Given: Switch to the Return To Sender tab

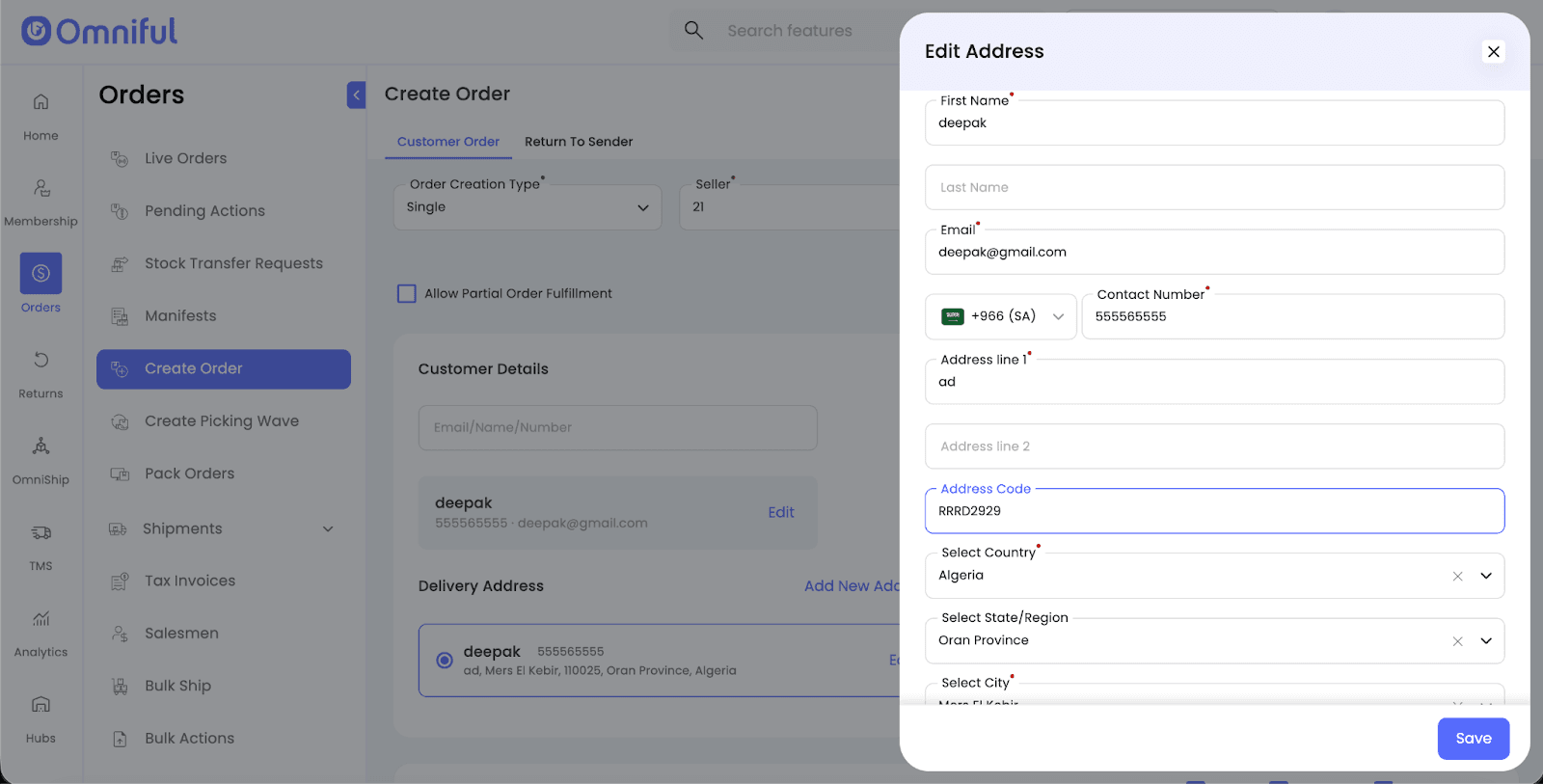Looking at the screenshot, I should pyautogui.click(x=579, y=142).
